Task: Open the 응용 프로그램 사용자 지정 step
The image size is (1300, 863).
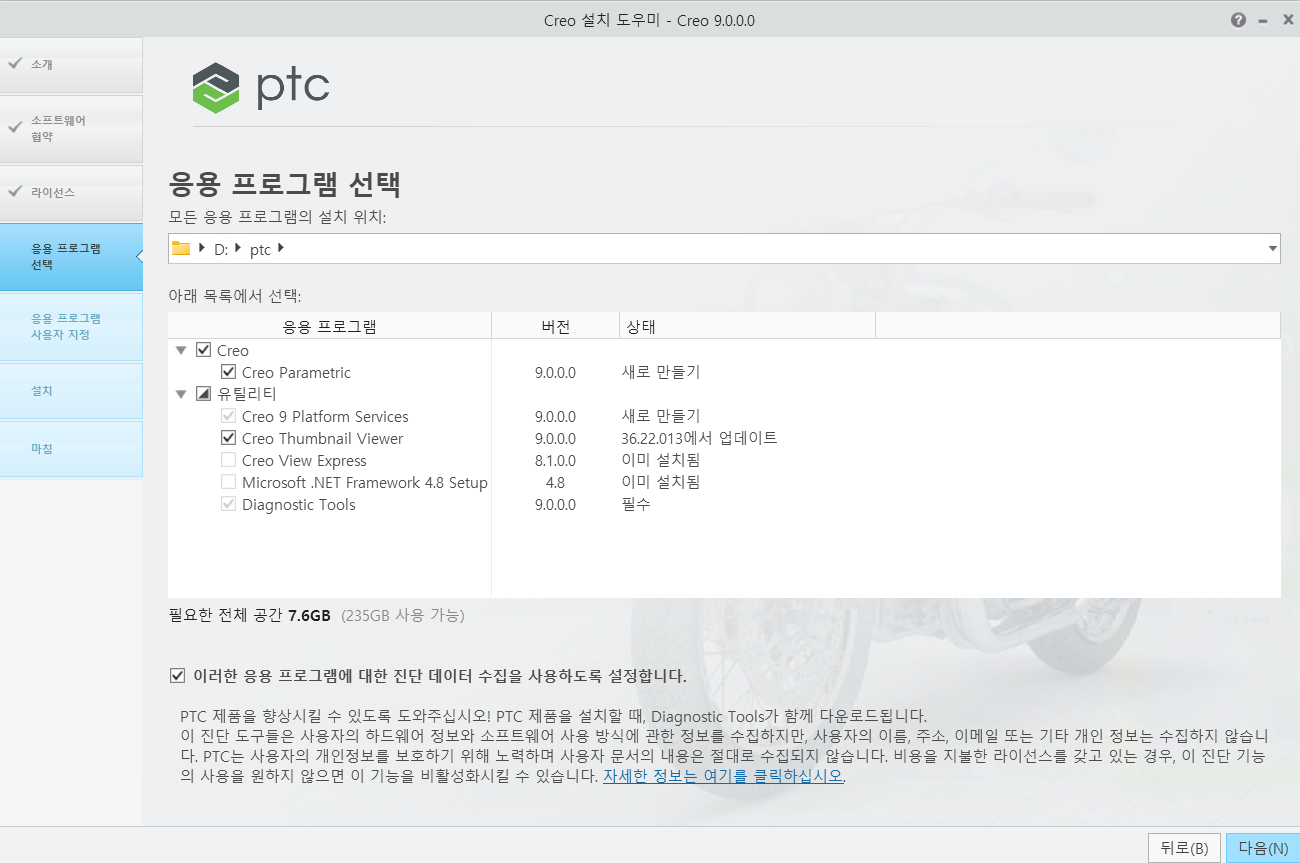Action: click(71, 327)
